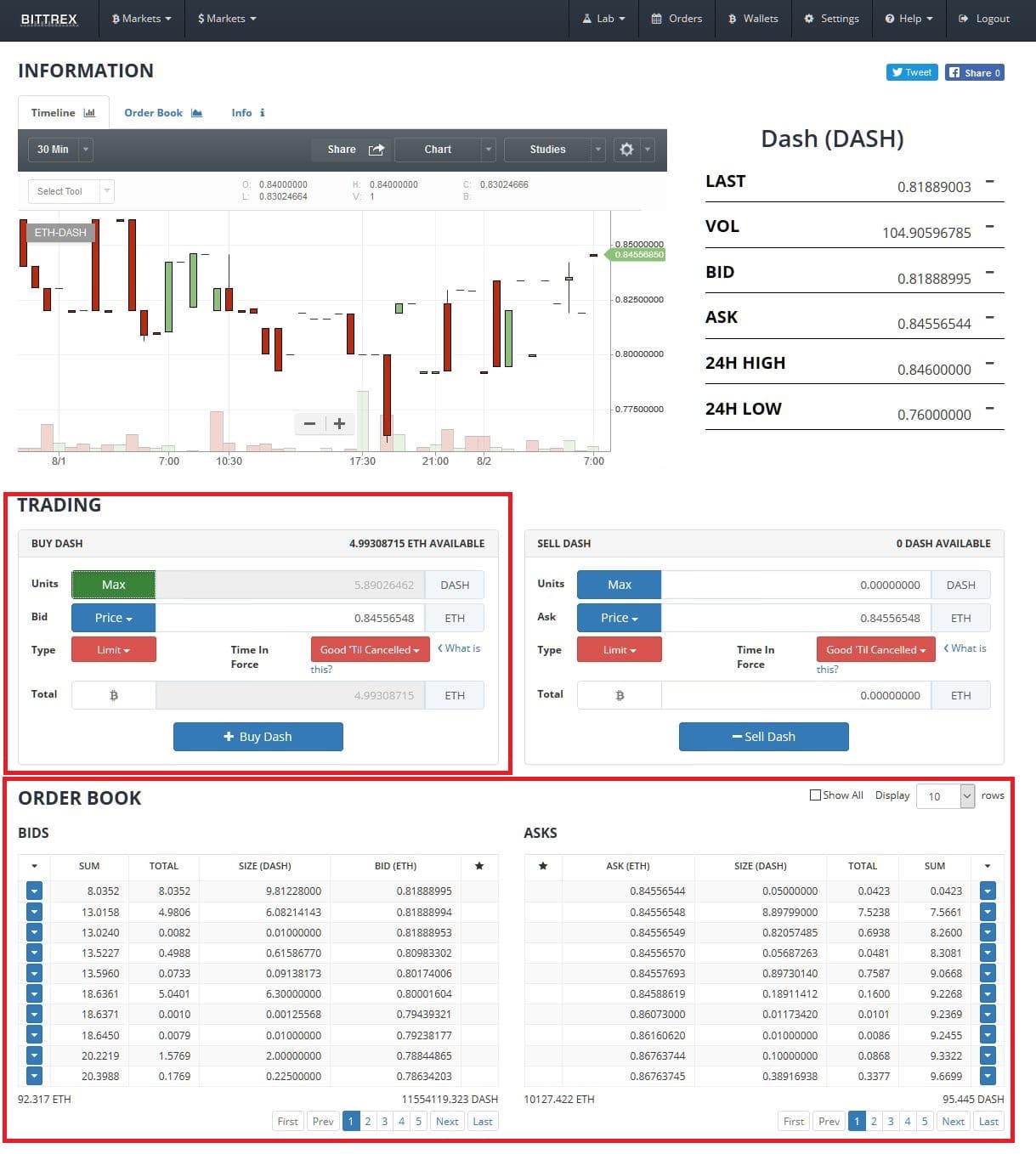Viewport: 1036px width, 1154px height.
Task: Open the Info tab info icon
Action: tap(261, 112)
